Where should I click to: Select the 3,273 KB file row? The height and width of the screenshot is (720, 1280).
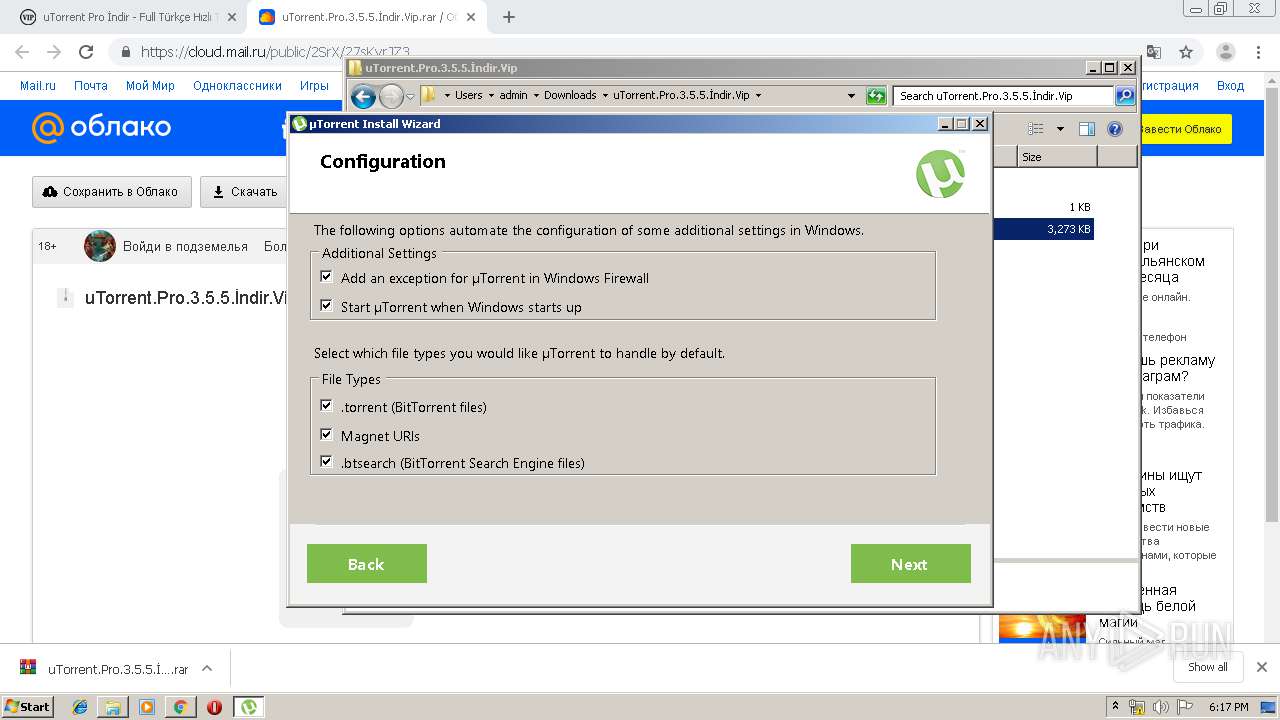1044,229
